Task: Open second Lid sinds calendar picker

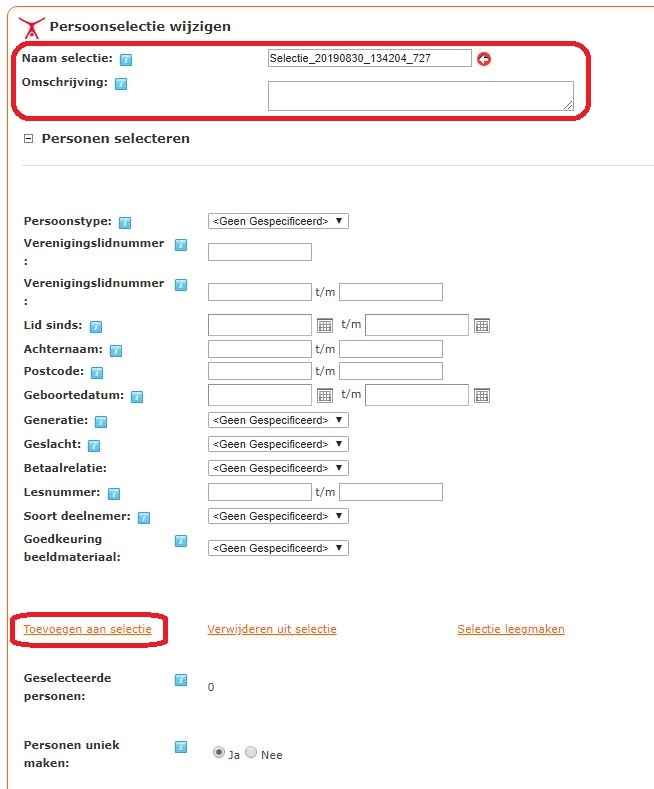Action: tap(482, 326)
